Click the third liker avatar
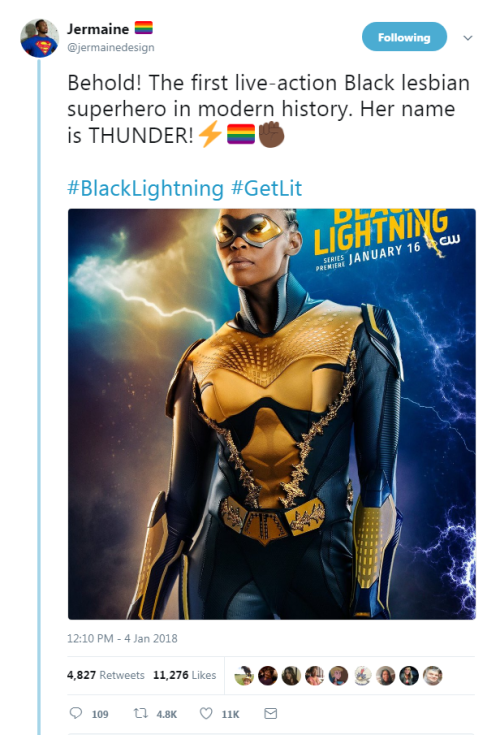 [291, 675]
